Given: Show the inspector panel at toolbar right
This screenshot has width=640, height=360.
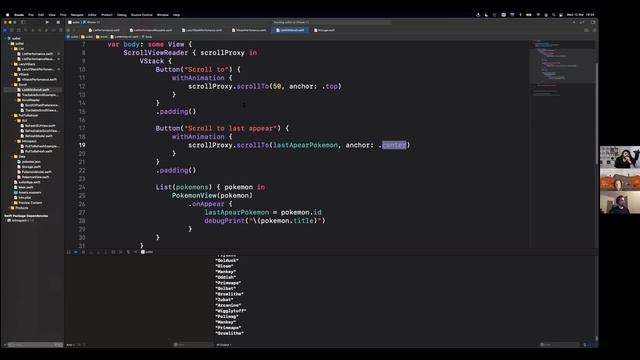Looking at the screenshot, I should tap(593, 22).
